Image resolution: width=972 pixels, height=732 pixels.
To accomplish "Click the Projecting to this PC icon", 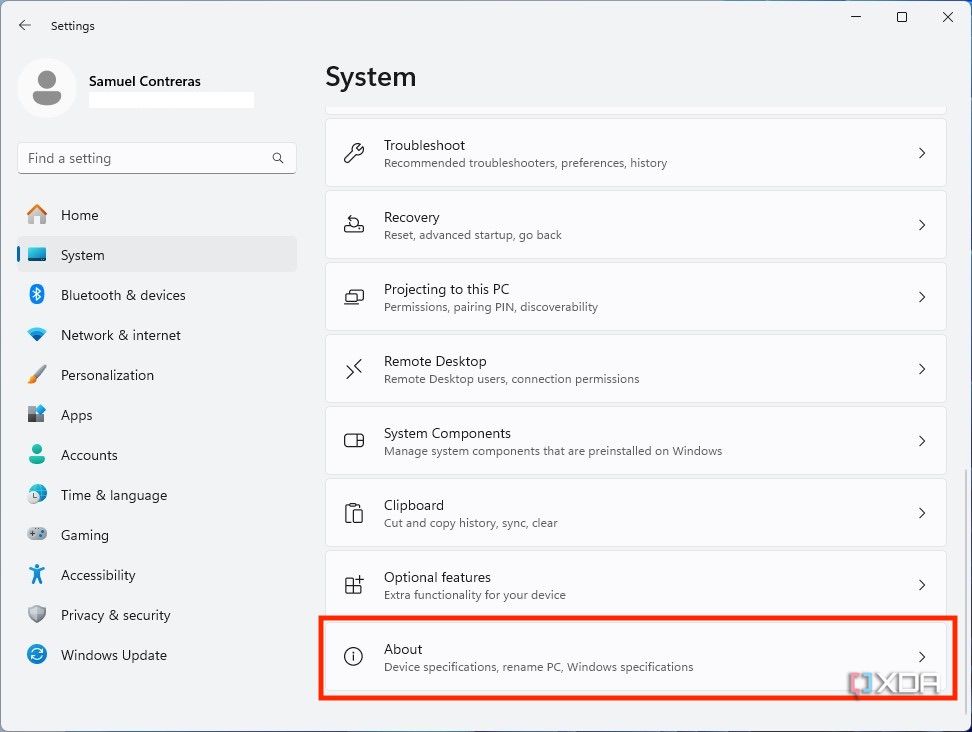I will (x=354, y=297).
